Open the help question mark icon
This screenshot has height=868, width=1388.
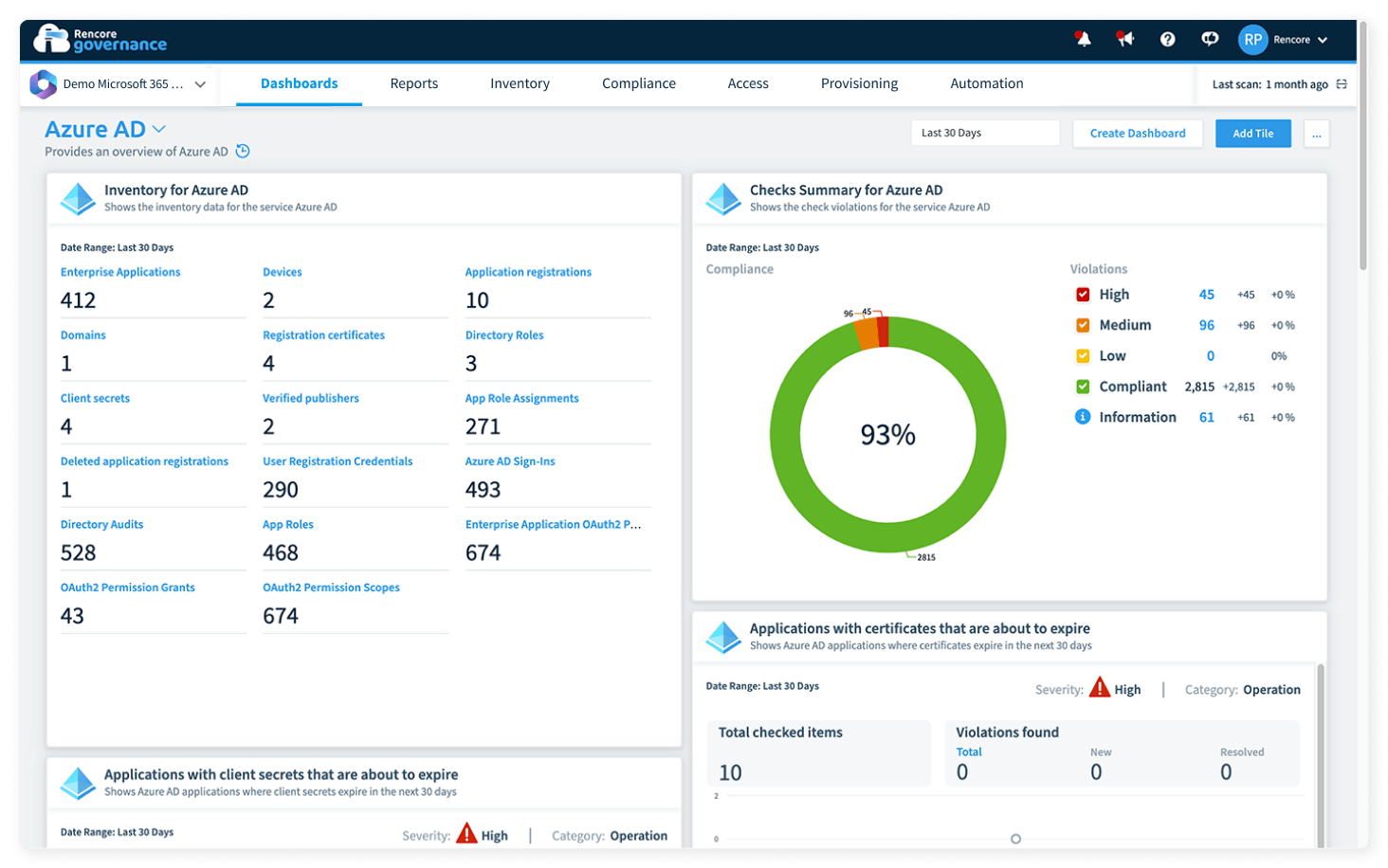click(1167, 39)
